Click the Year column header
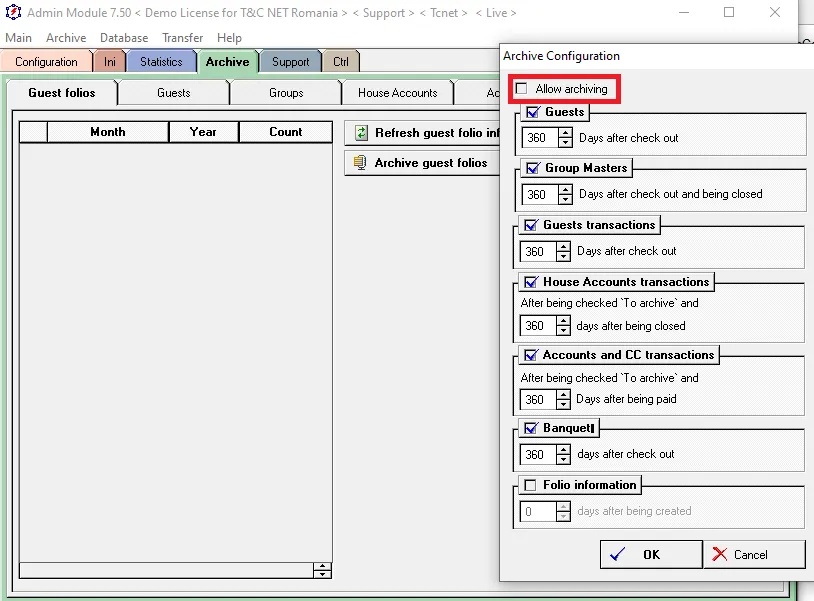814x601 pixels. pyautogui.click(x=203, y=132)
